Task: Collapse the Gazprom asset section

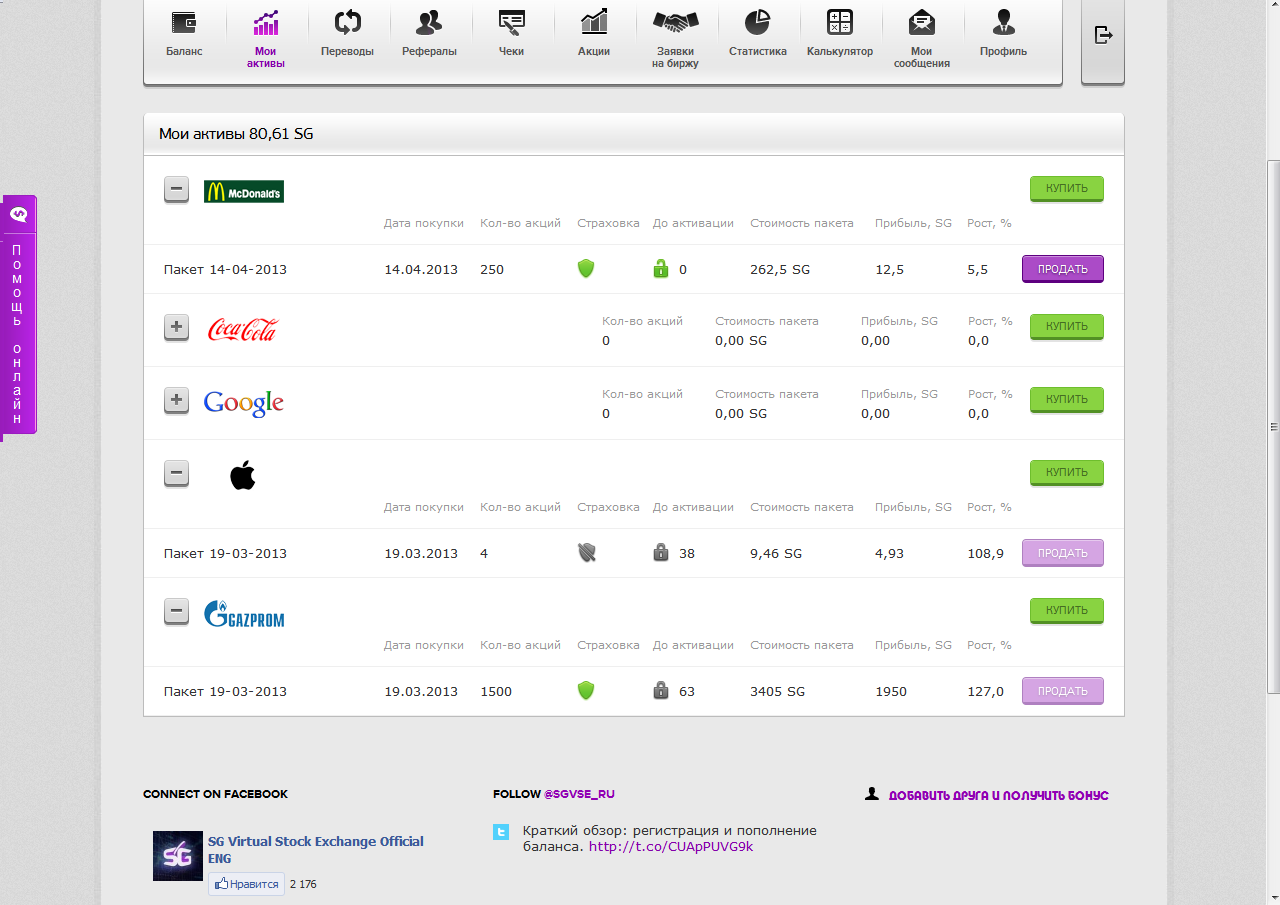Action: (x=176, y=610)
